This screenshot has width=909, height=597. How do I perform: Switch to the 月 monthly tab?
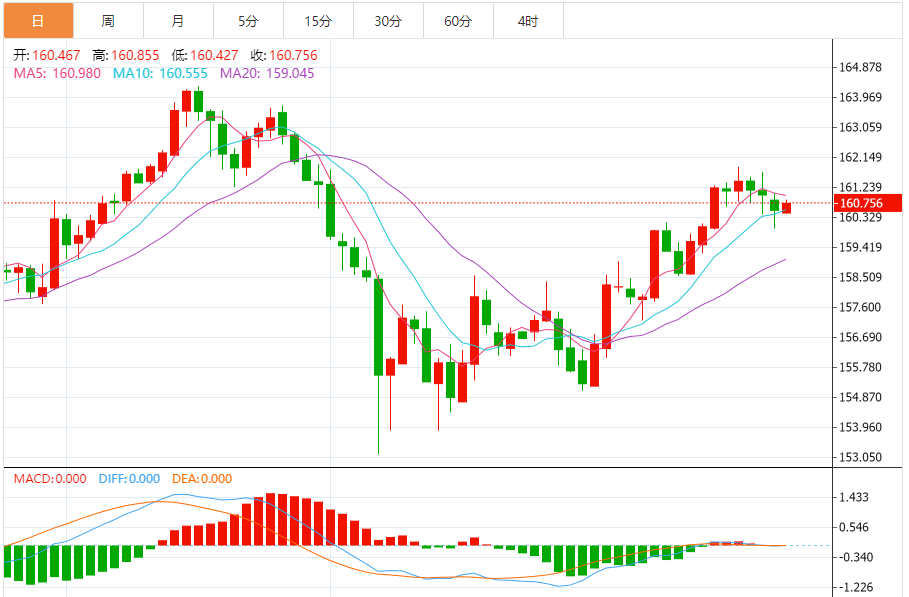click(179, 21)
